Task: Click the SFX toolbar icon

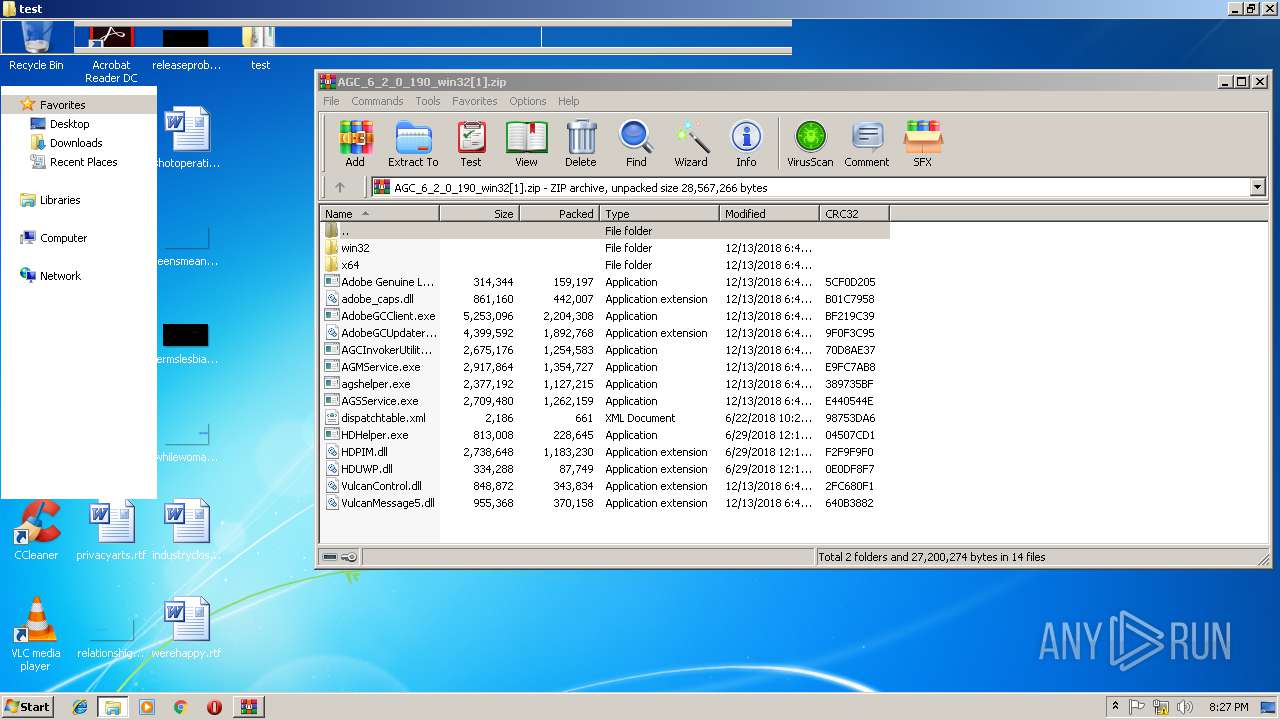Action: 922,143
